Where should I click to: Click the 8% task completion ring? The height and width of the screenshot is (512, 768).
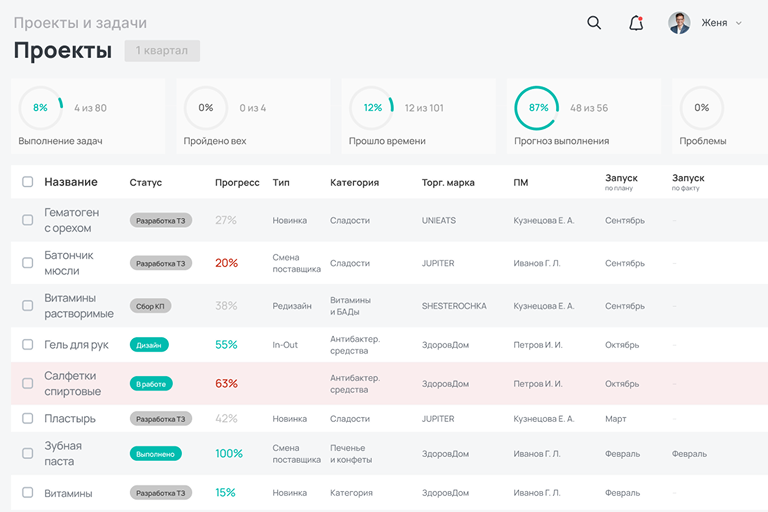pos(40,108)
